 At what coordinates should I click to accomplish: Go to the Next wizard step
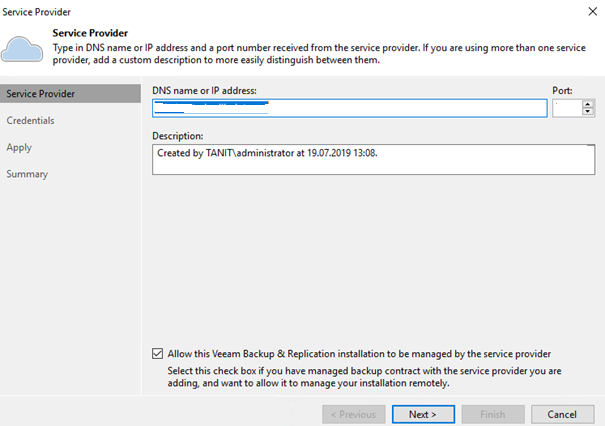coord(423,414)
